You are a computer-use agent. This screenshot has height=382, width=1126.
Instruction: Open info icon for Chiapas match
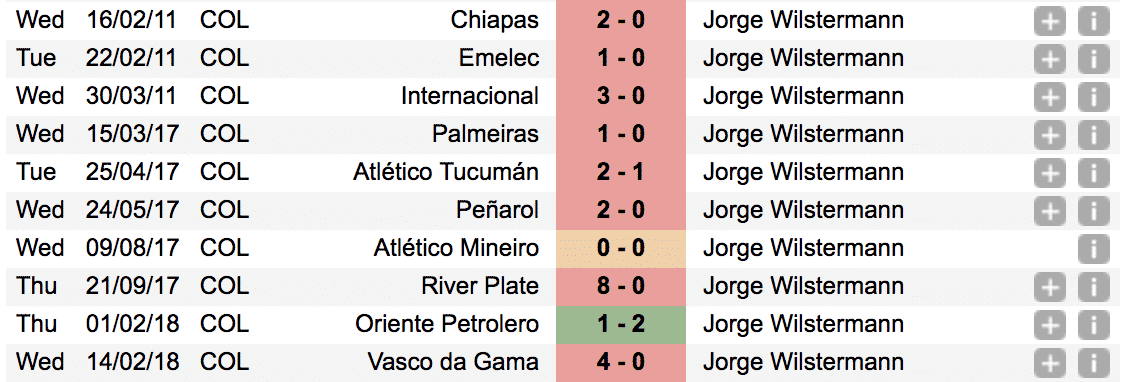point(1094,21)
